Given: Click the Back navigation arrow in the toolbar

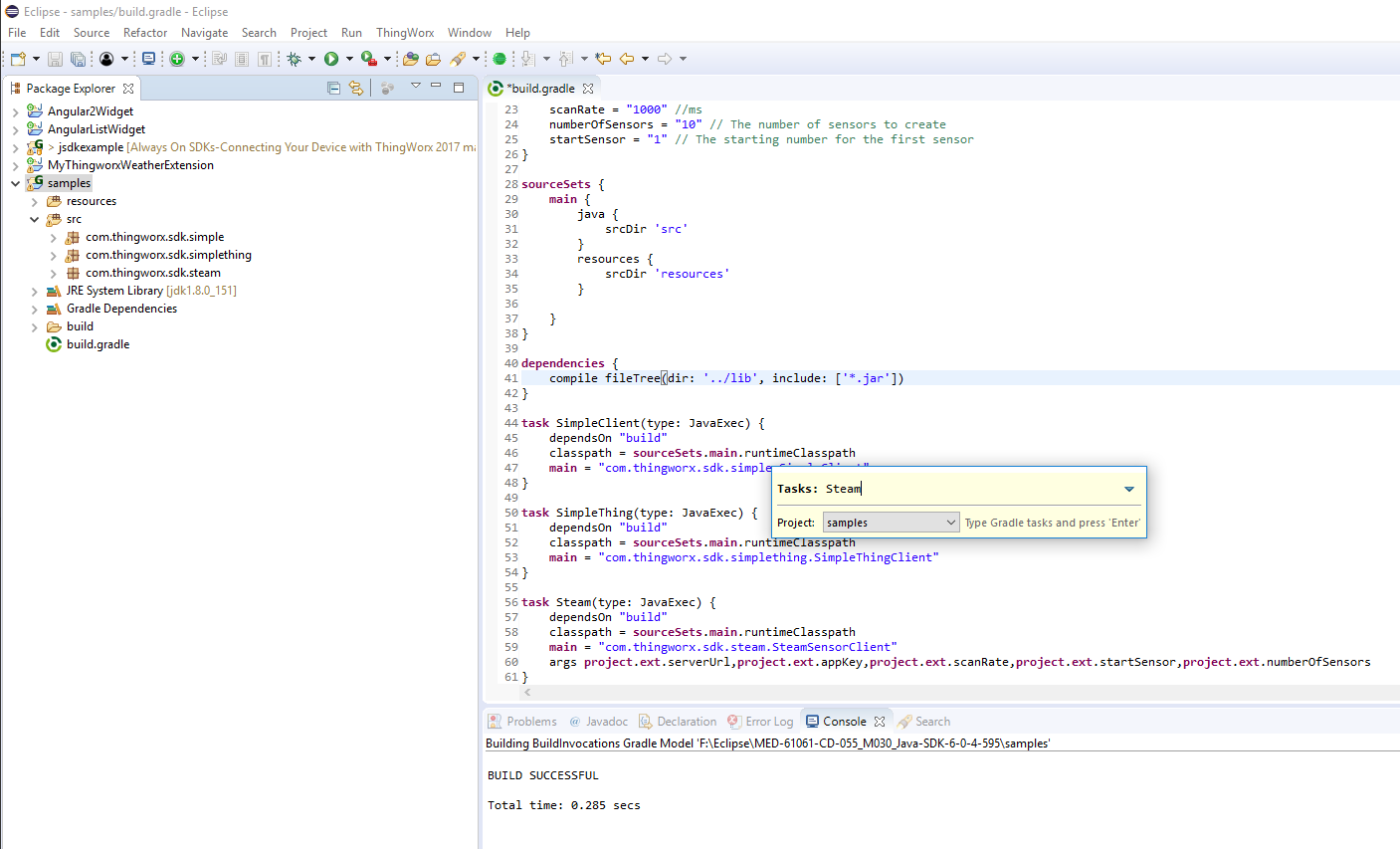Looking at the screenshot, I should point(629,58).
